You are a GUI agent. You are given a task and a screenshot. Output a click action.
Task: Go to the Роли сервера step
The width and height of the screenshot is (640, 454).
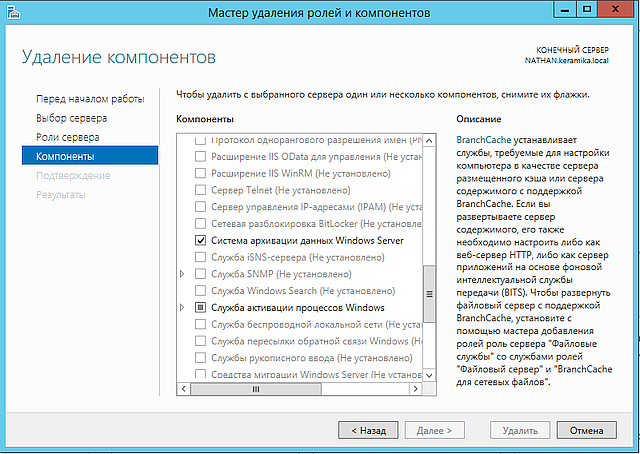(x=68, y=137)
